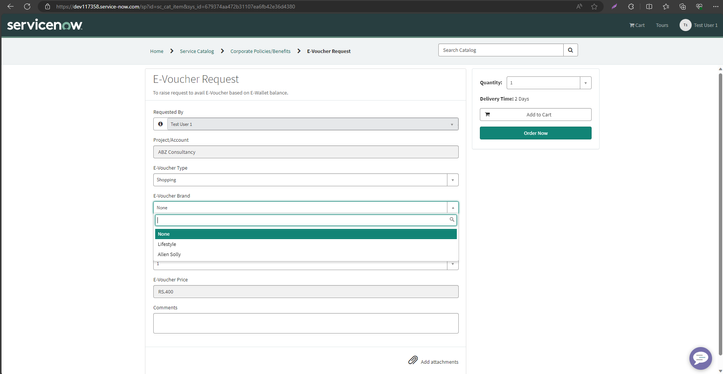Screen dimensions: 723x374
Task: Open the Corporate Policies/Benefits breadcrumb
Action: pyautogui.click(x=261, y=51)
